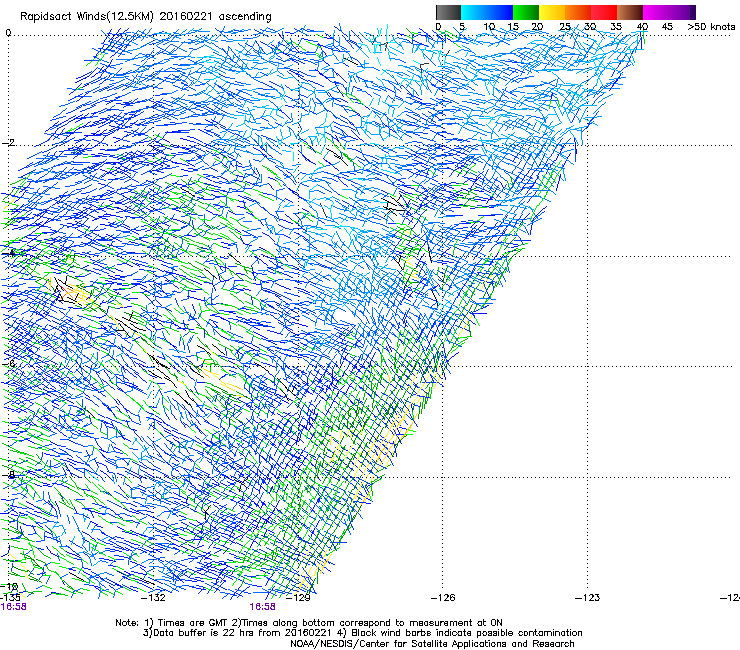Click the longitude label '-135'
The image size is (740, 650).
(10, 597)
